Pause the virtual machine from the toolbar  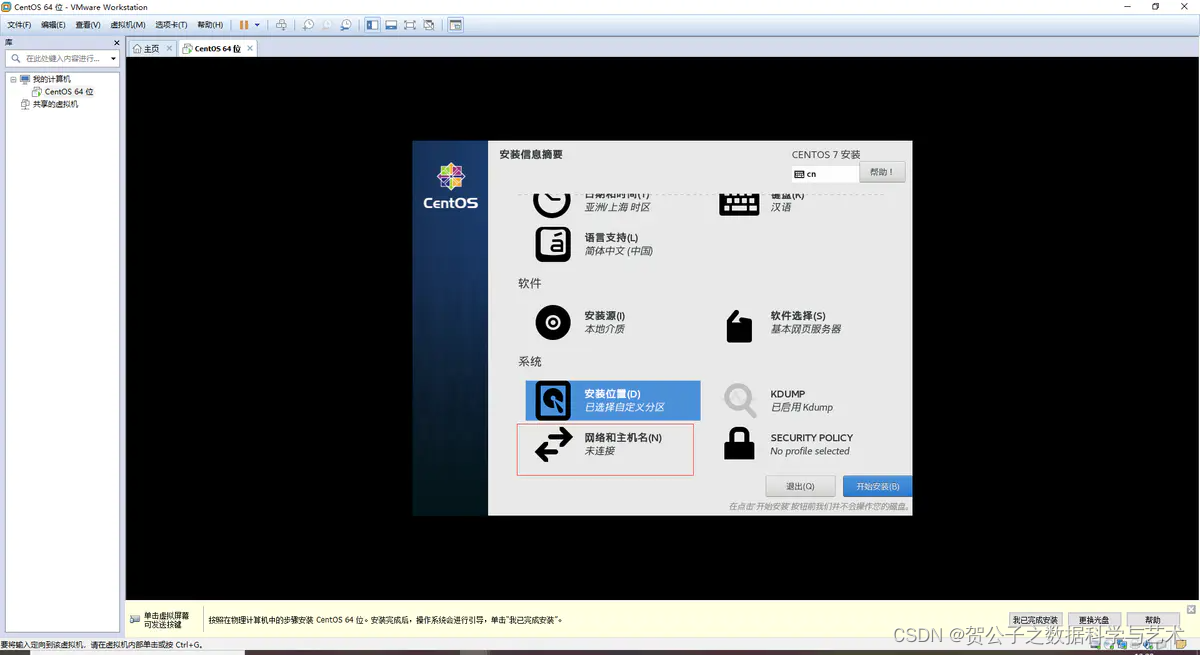click(244, 24)
